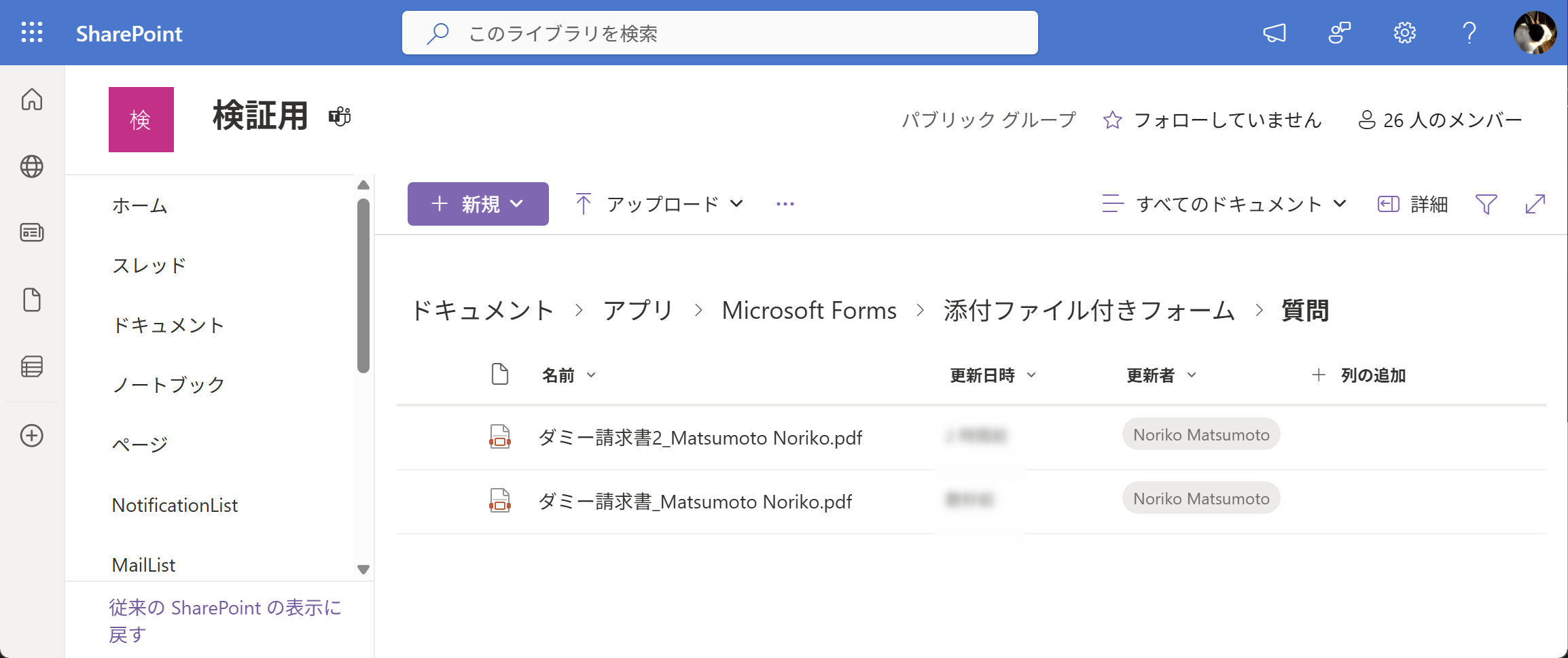Viewport: 1568px width, 658px height.
Task: Open the アップロード dropdown menu
Action: pyautogui.click(x=660, y=204)
